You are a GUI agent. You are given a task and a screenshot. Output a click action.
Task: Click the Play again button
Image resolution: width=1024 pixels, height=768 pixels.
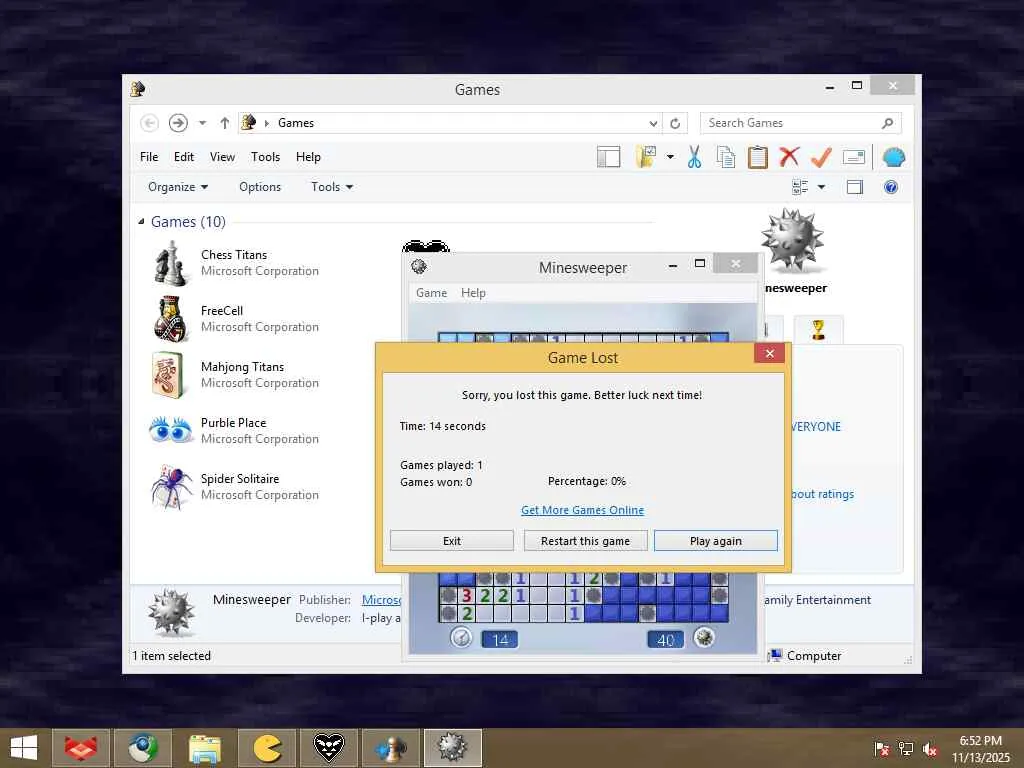click(x=716, y=541)
